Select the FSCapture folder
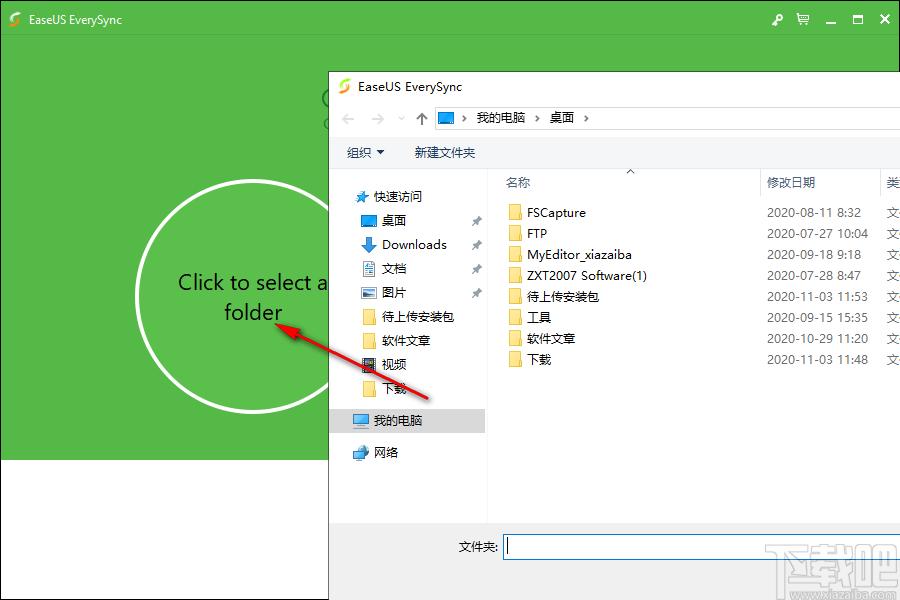The height and width of the screenshot is (600, 900). pyautogui.click(x=556, y=213)
